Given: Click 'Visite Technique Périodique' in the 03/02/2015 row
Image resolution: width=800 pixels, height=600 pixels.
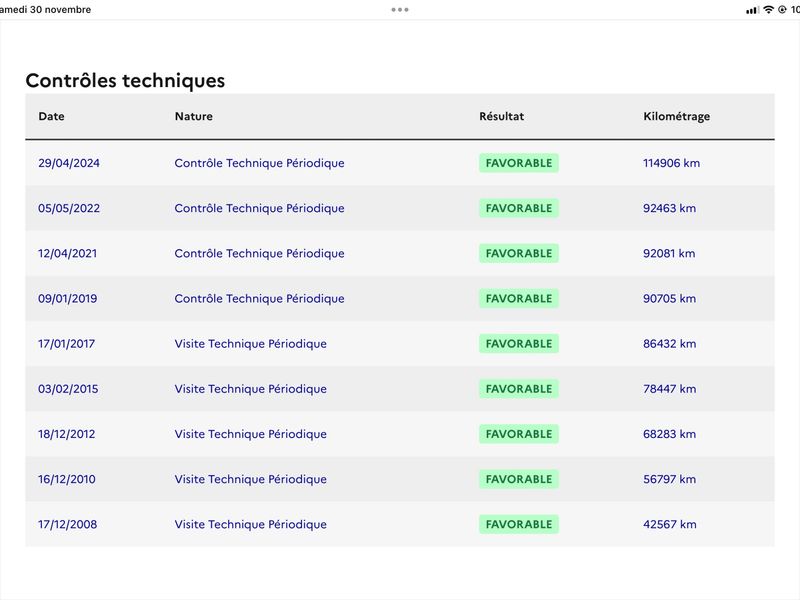Looking at the screenshot, I should [x=251, y=389].
